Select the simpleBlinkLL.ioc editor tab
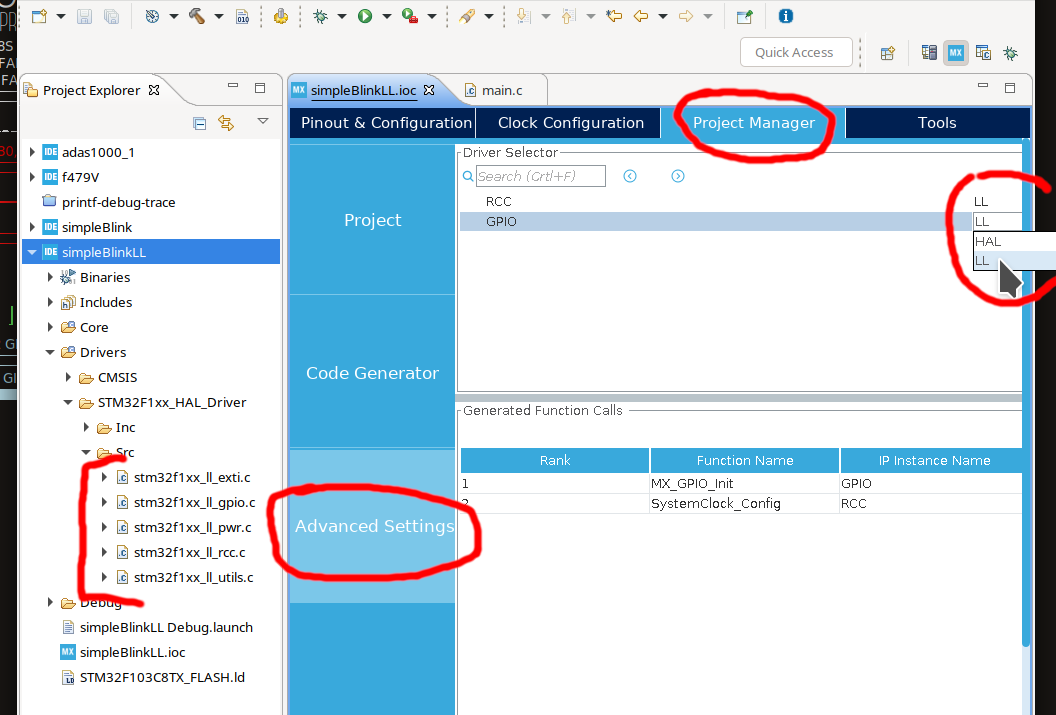 [x=363, y=90]
